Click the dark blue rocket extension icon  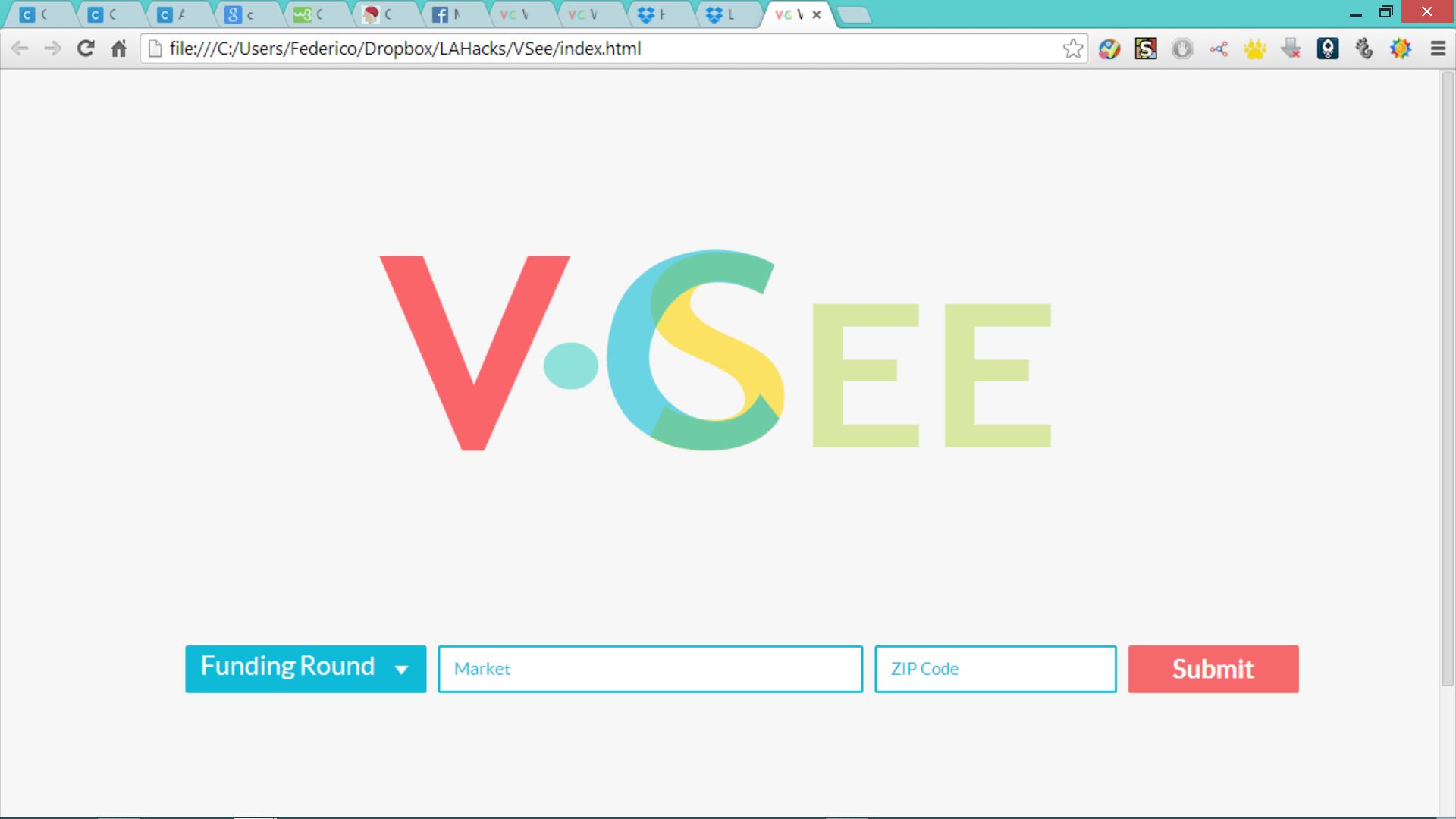coord(1328,49)
